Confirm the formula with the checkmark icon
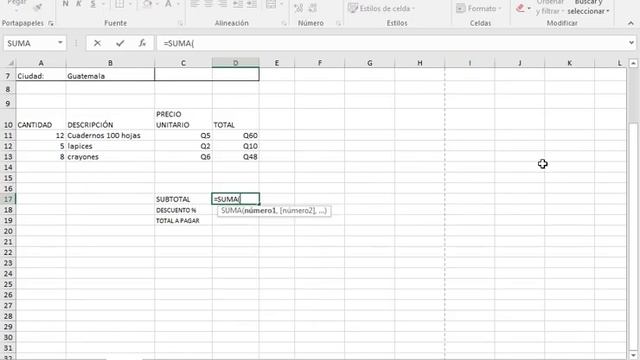Screen dimensions: 640x360 coord(120,43)
